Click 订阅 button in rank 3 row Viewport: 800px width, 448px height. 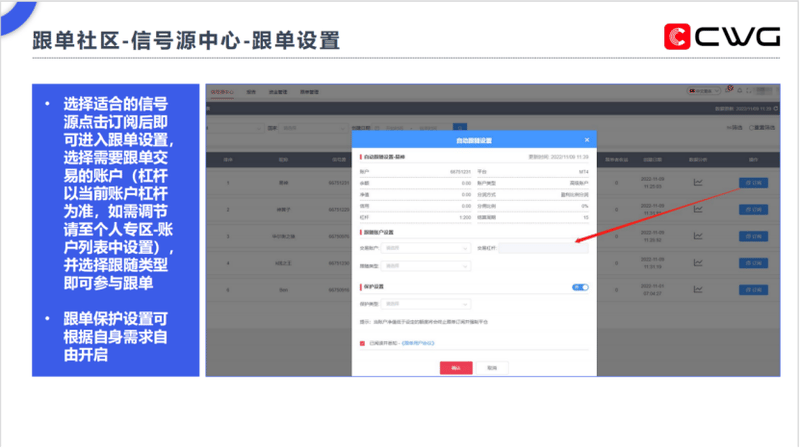[x=754, y=236]
